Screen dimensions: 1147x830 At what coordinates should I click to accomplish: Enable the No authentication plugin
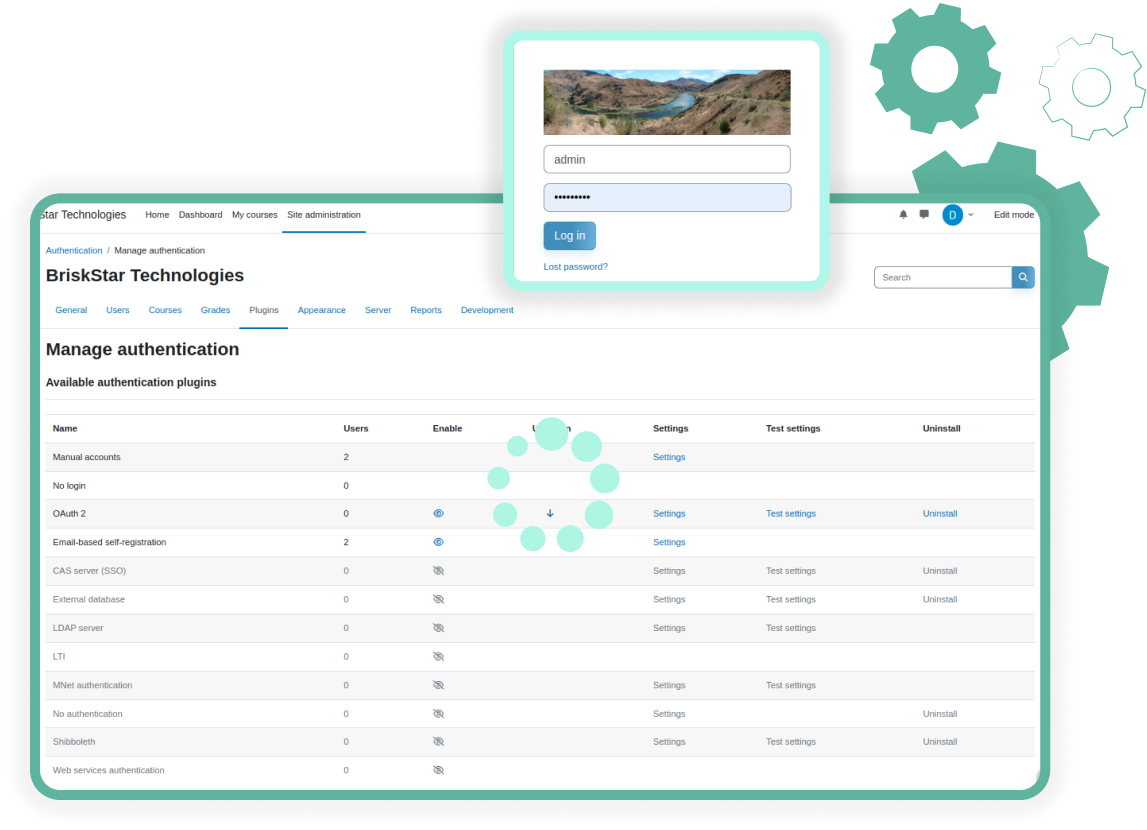tap(438, 714)
